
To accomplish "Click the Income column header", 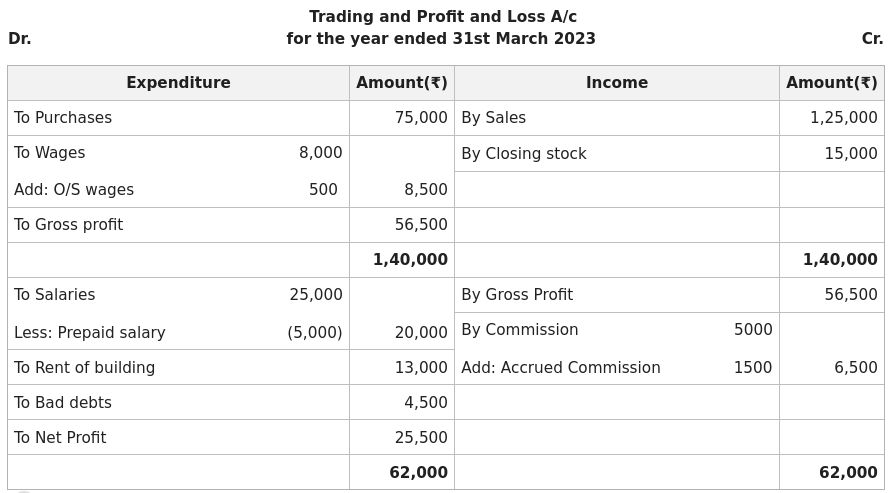I will click(616, 83).
